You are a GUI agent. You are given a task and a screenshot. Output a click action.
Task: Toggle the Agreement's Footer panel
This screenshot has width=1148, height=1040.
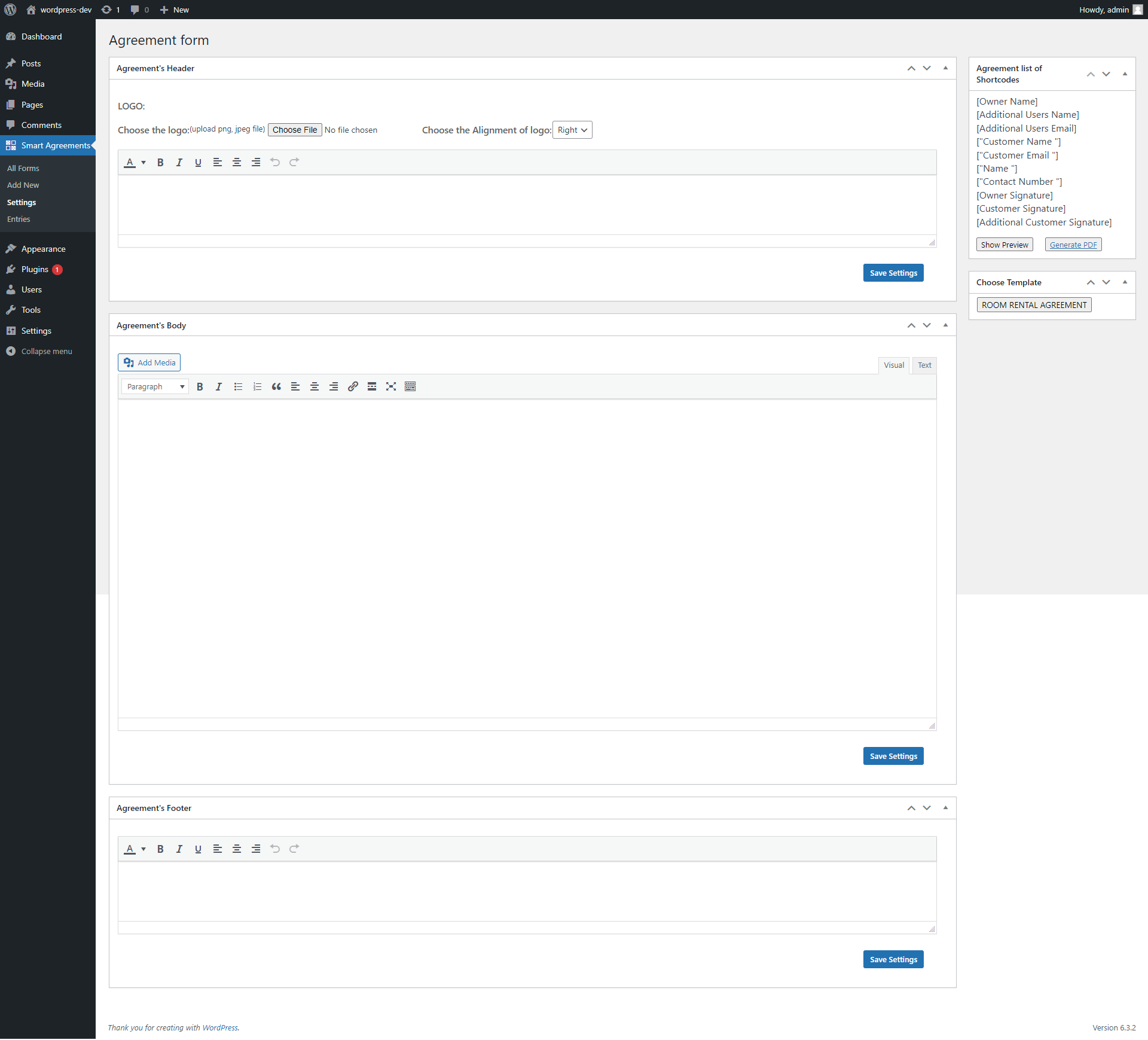pos(945,808)
